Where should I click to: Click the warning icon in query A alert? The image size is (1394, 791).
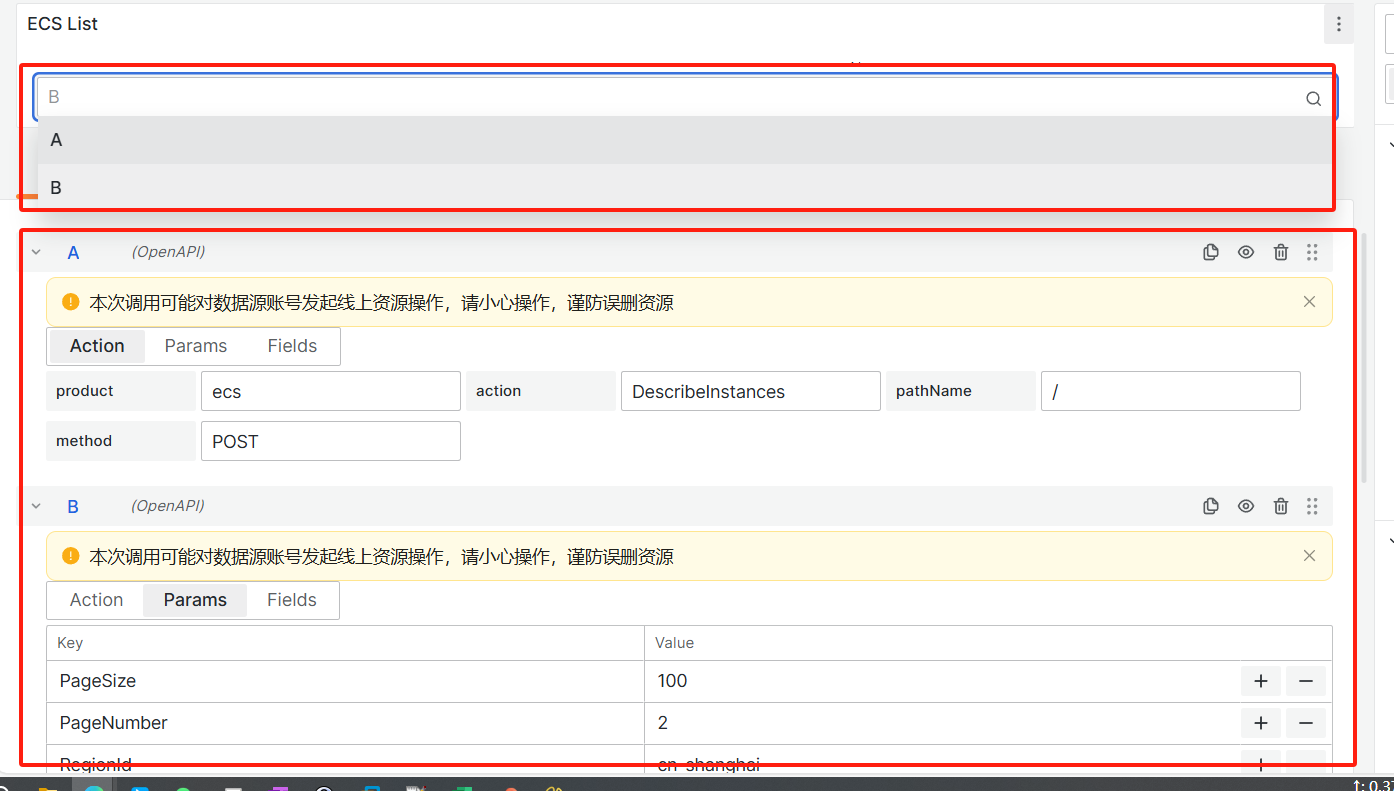pos(70,302)
